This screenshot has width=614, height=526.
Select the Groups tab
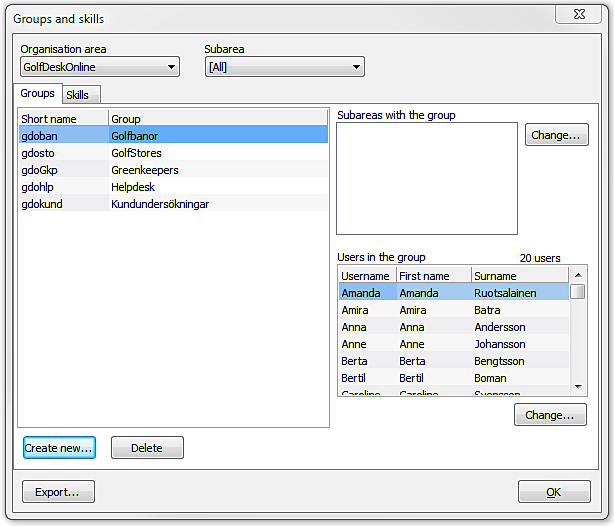point(38,94)
